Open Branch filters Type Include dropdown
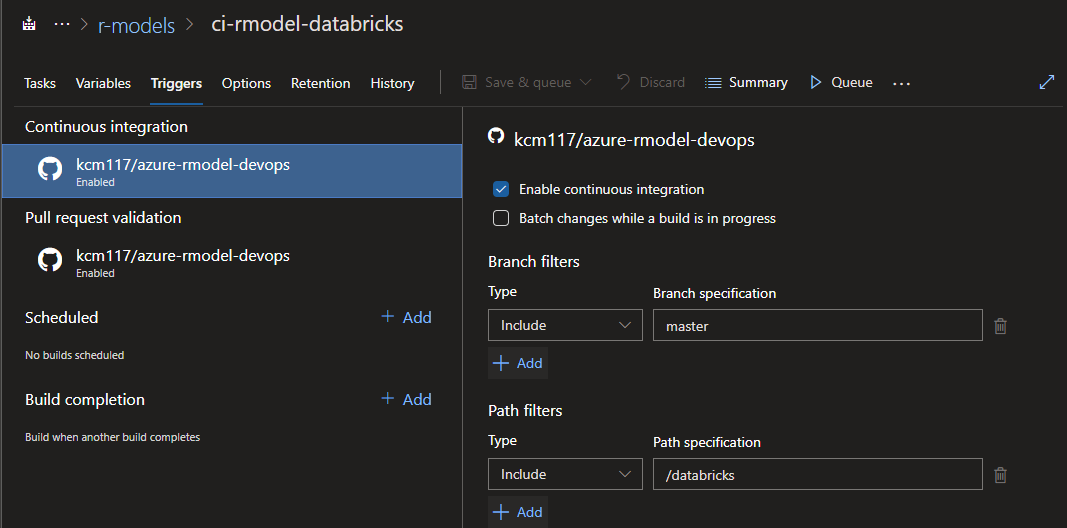1067x528 pixels. 565,325
